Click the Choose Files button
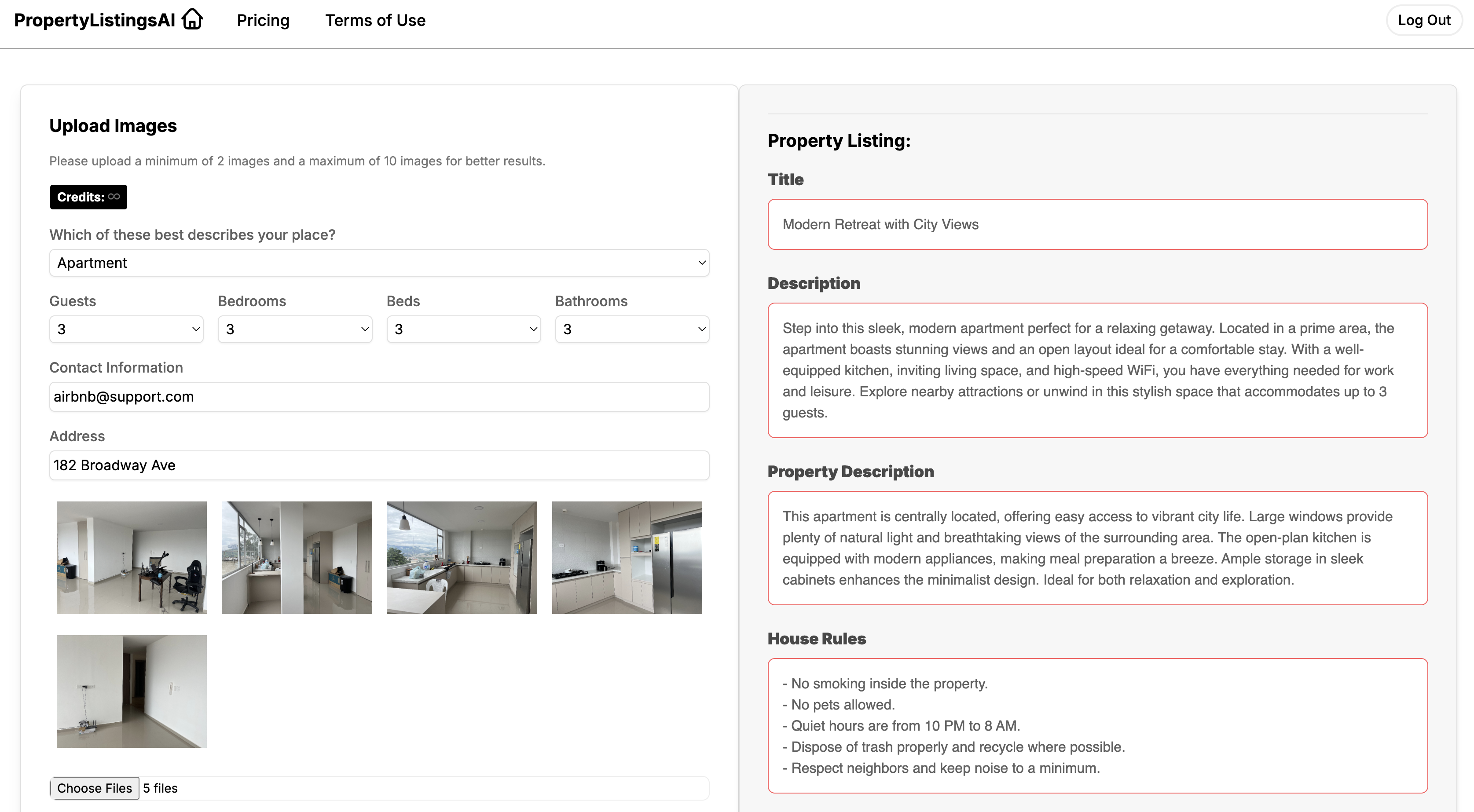Viewport: 1474px width, 812px height. [x=95, y=788]
